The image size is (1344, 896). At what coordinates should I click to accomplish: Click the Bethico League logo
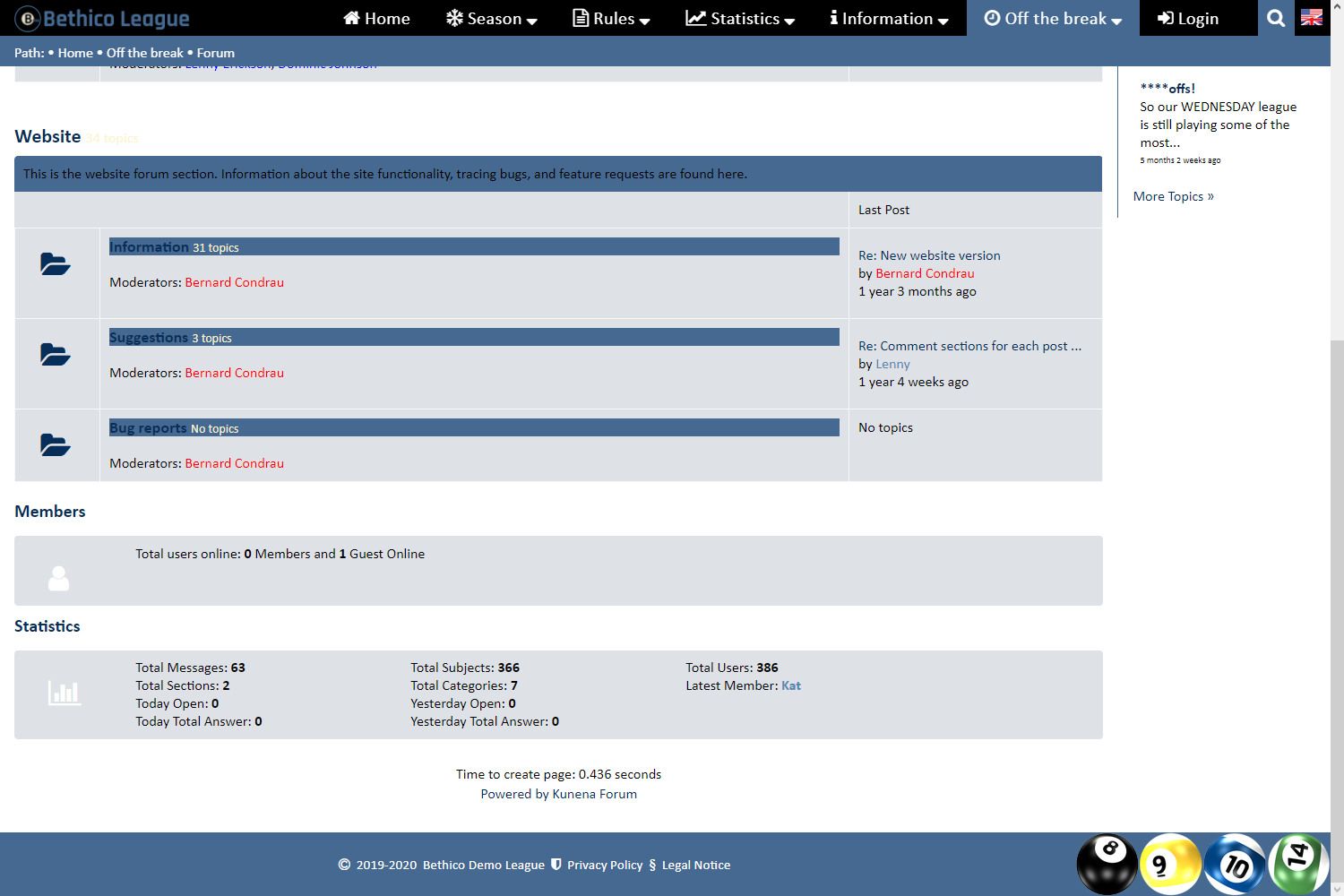pyautogui.click(x=102, y=18)
